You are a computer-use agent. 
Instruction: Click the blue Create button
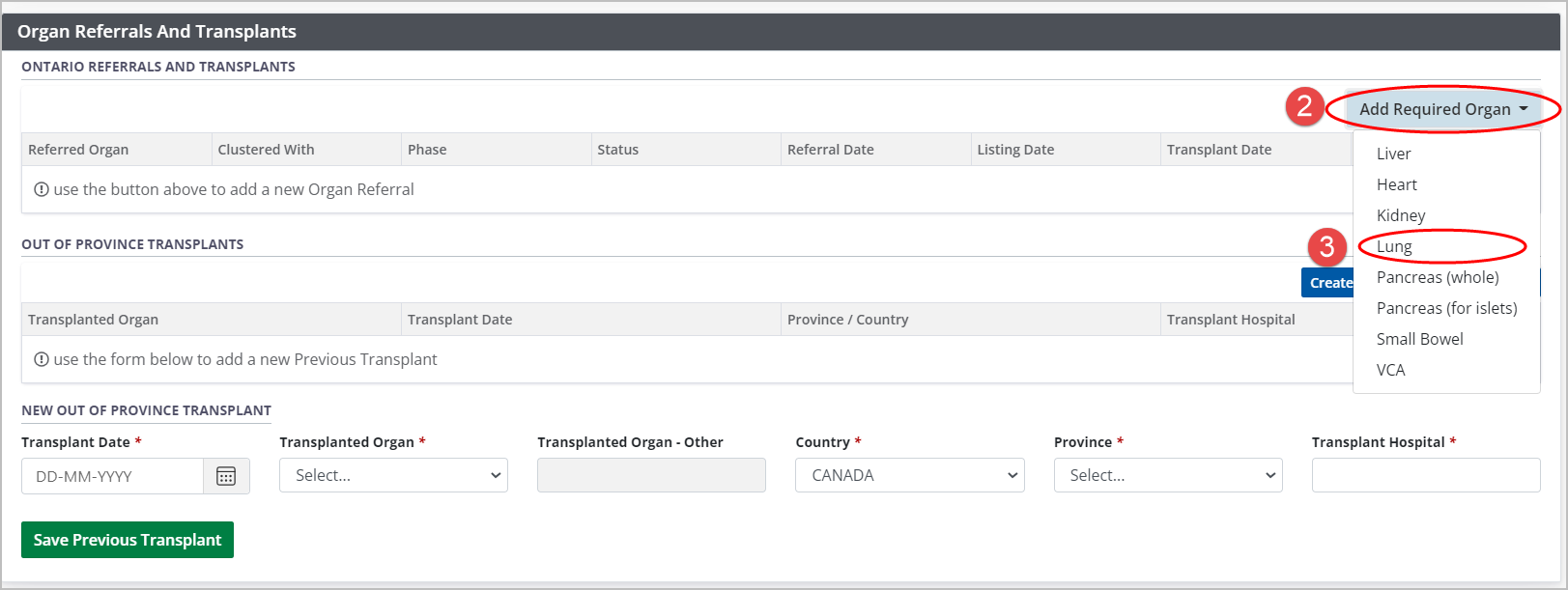(x=1328, y=283)
